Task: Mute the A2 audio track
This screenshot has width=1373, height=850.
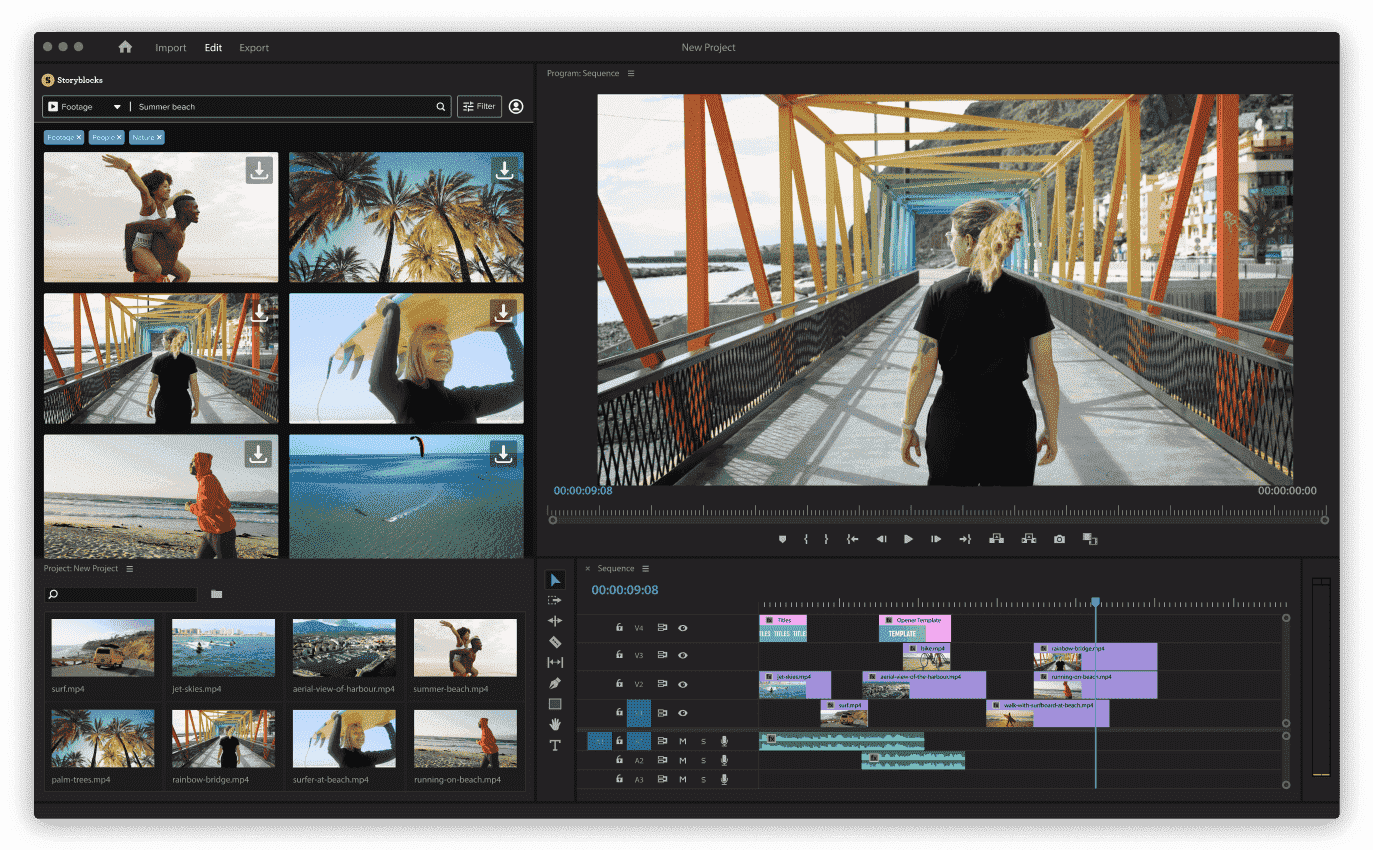Action: tap(683, 761)
